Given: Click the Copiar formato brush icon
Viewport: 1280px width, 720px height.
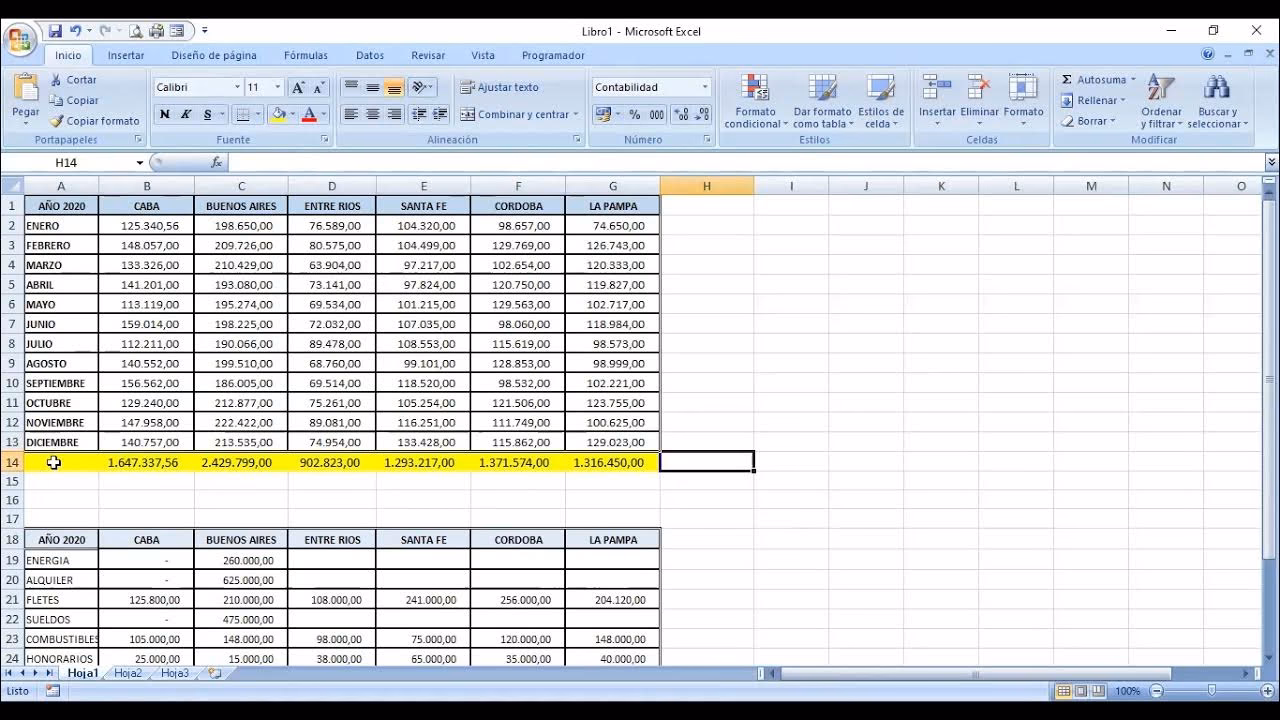Looking at the screenshot, I should coord(57,121).
